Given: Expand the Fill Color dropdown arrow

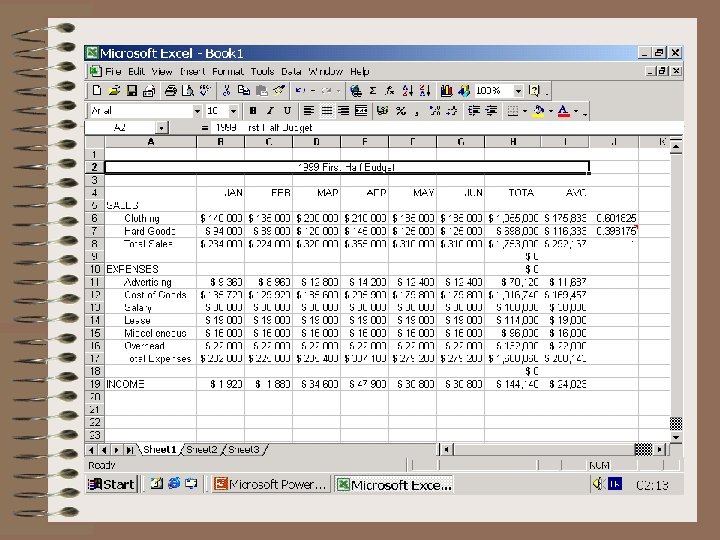Looking at the screenshot, I should pyautogui.click(x=551, y=111).
